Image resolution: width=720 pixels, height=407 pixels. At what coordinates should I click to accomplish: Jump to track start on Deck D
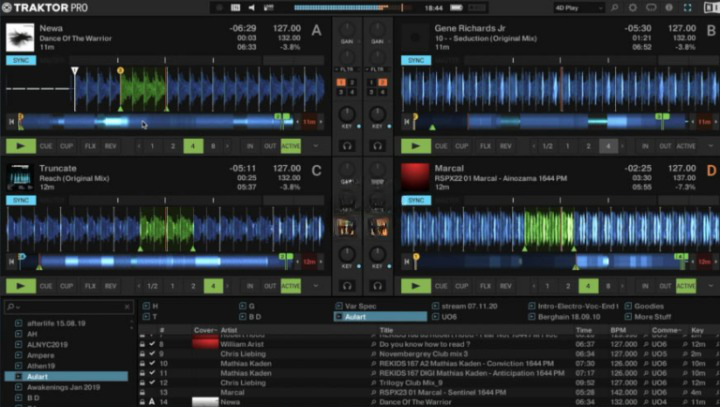click(x=406, y=262)
